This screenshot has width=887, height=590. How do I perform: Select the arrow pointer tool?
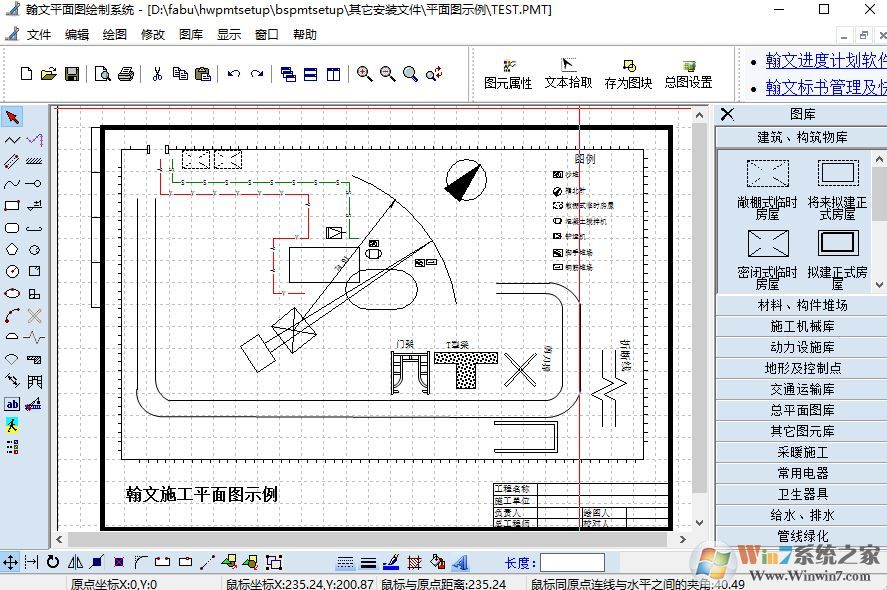pos(12,117)
